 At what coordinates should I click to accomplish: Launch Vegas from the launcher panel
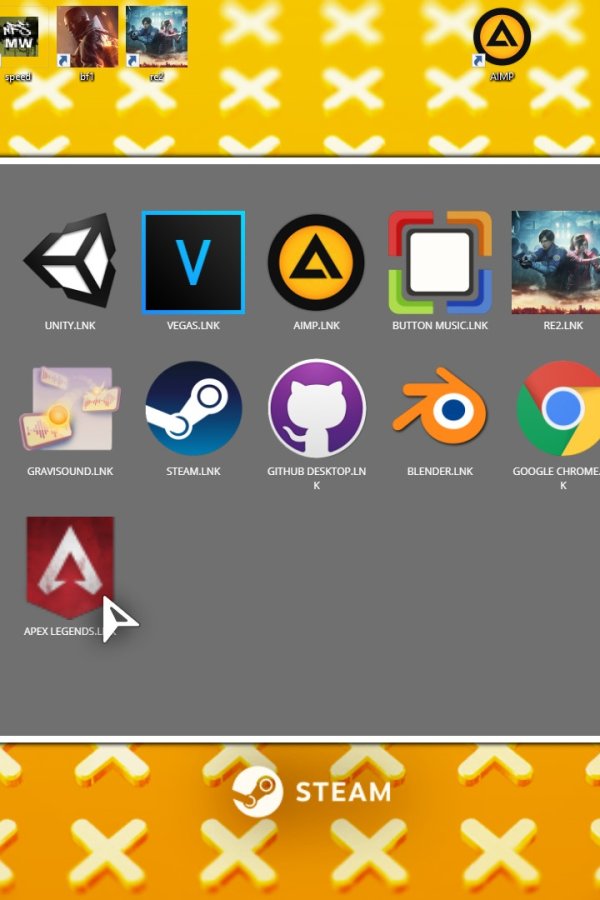point(193,262)
